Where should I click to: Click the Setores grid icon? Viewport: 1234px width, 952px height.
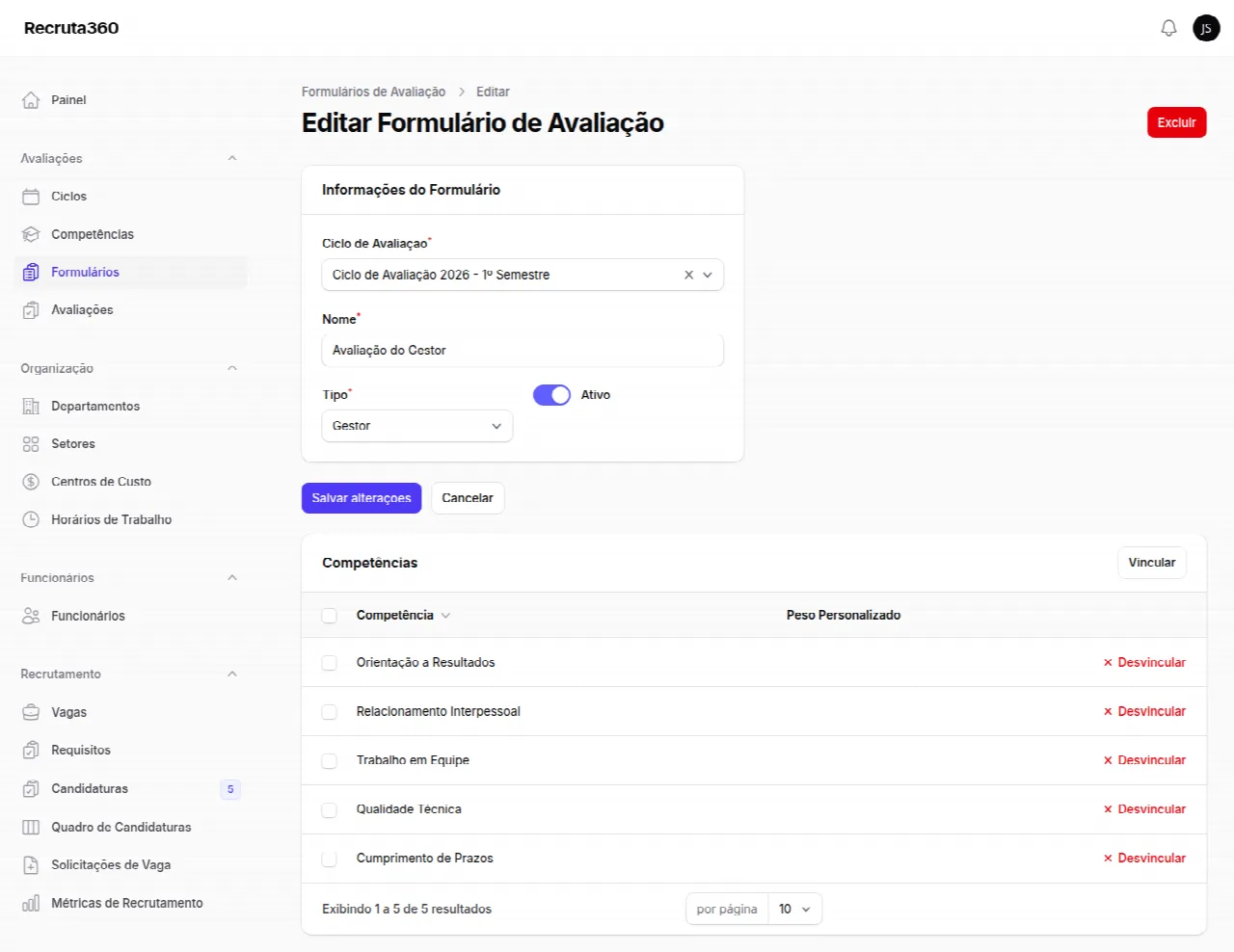click(x=31, y=444)
